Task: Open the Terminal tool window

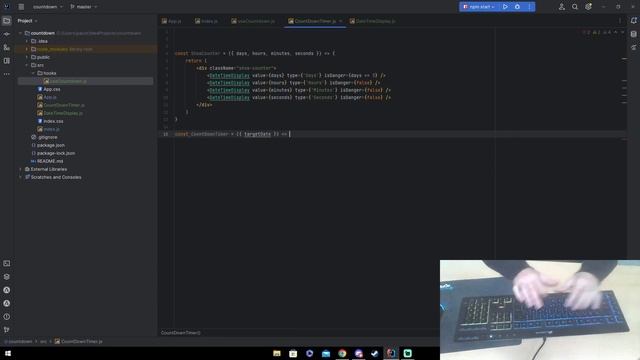Action: pos(7,264)
